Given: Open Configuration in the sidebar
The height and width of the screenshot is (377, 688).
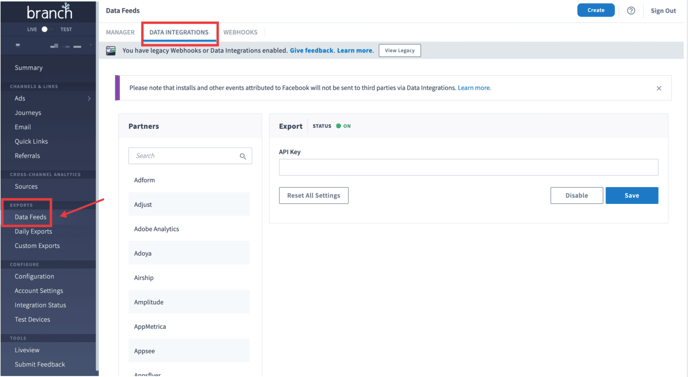Looking at the screenshot, I should tap(34, 276).
